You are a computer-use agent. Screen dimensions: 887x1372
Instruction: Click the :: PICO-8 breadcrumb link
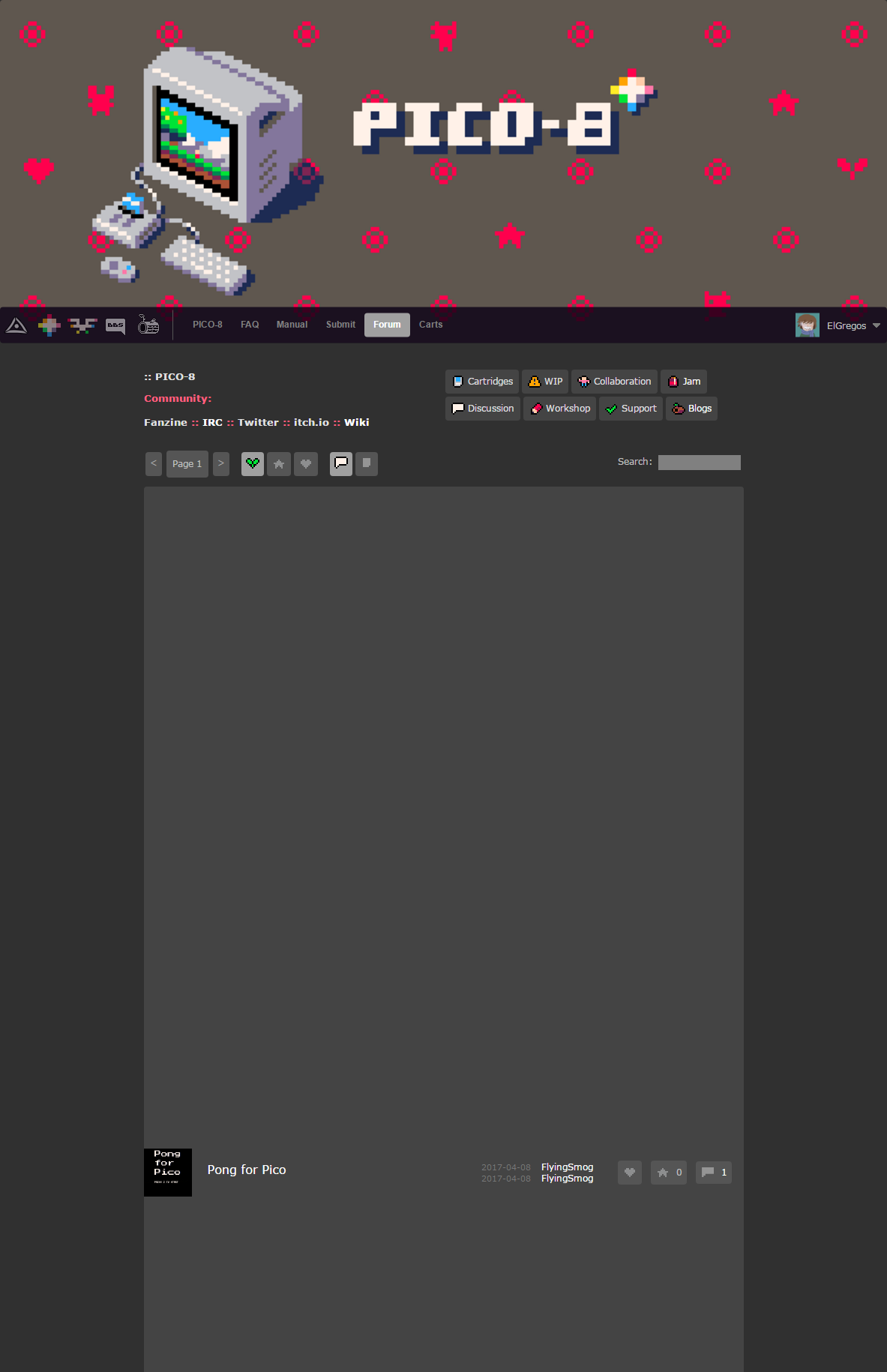point(169,376)
